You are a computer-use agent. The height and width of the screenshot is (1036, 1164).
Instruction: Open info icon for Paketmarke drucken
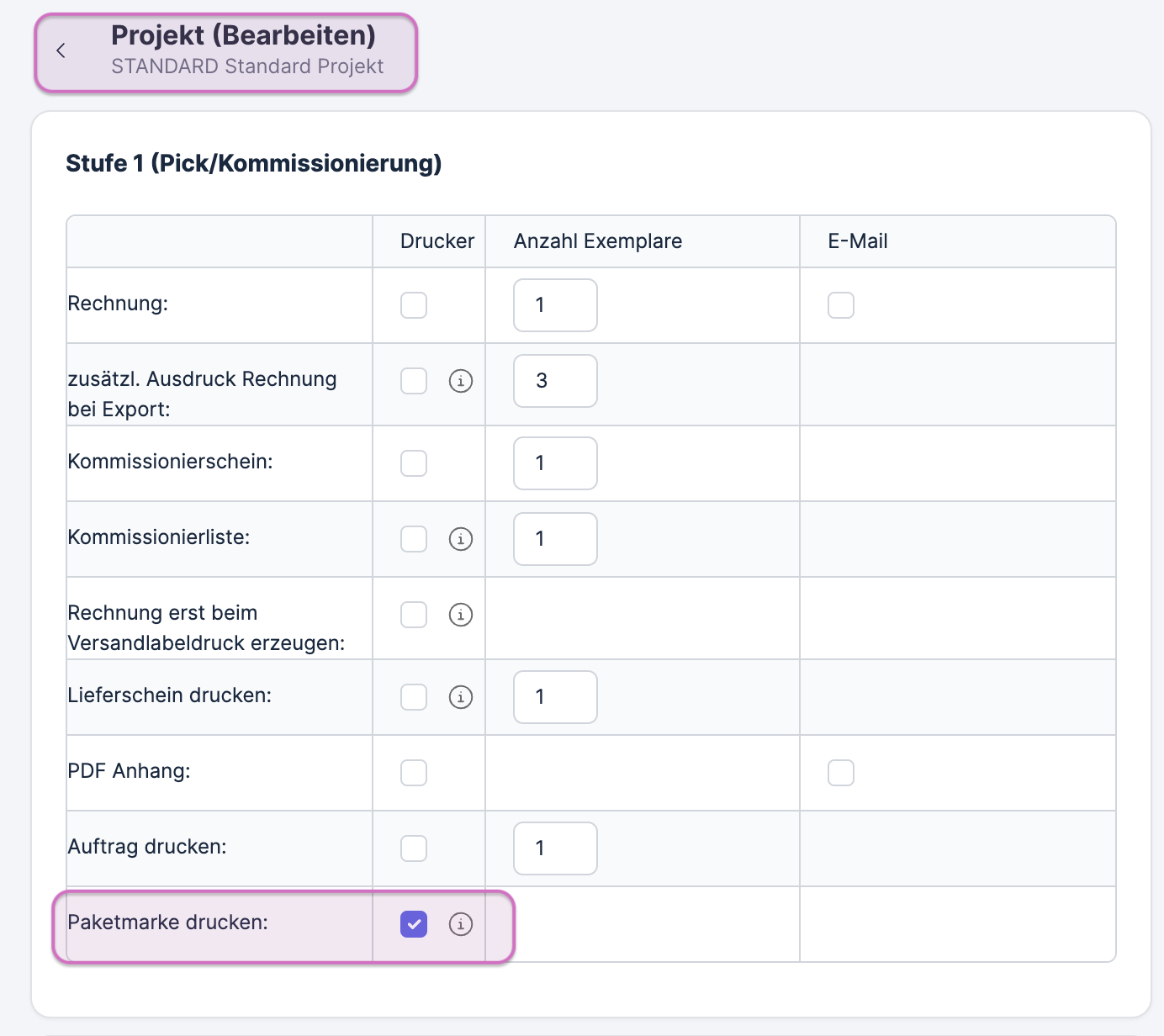460,924
